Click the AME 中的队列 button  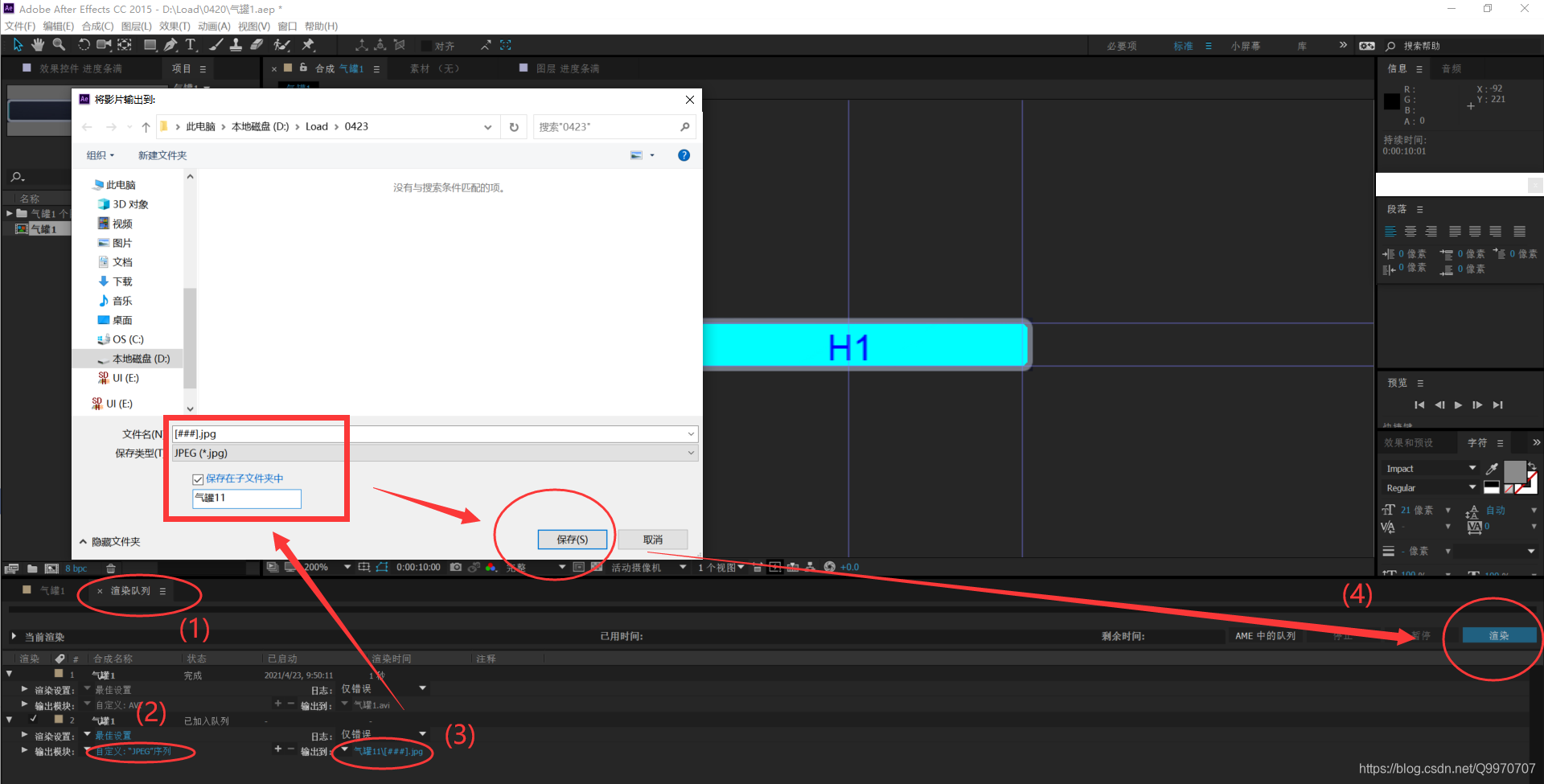[1265, 636]
